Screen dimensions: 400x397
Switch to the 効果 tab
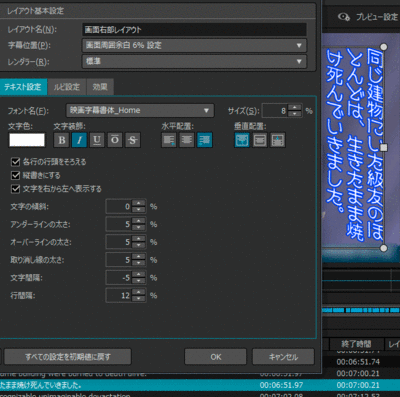pyautogui.click(x=100, y=87)
